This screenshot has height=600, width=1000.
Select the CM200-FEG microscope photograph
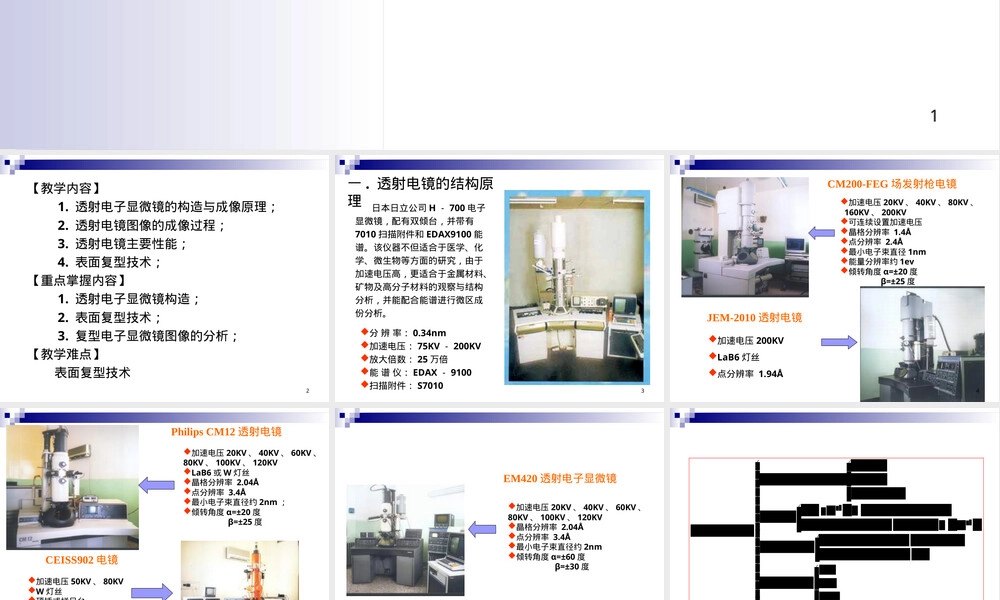pyautogui.click(x=744, y=237)
